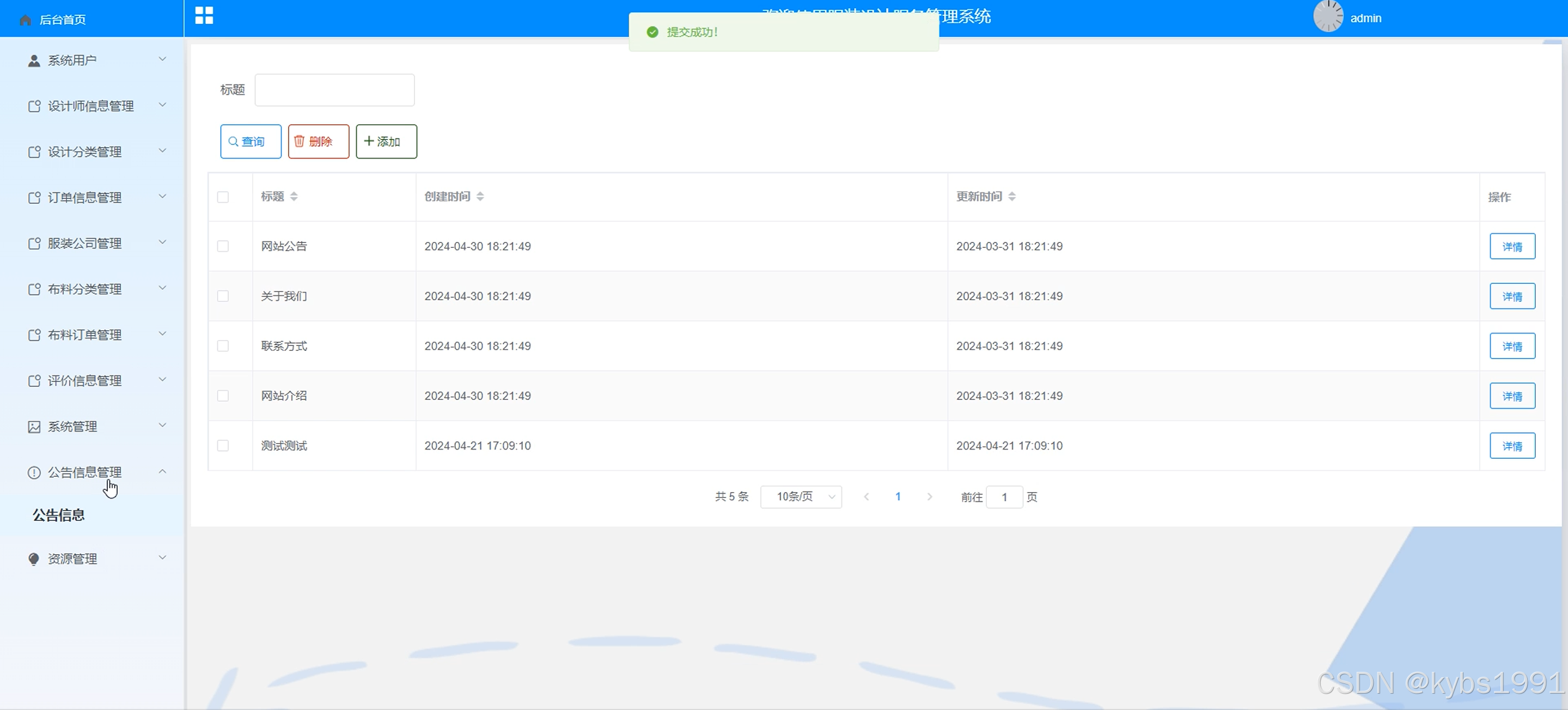Check the box for 联系方式 row

click(x=223, y=346)
